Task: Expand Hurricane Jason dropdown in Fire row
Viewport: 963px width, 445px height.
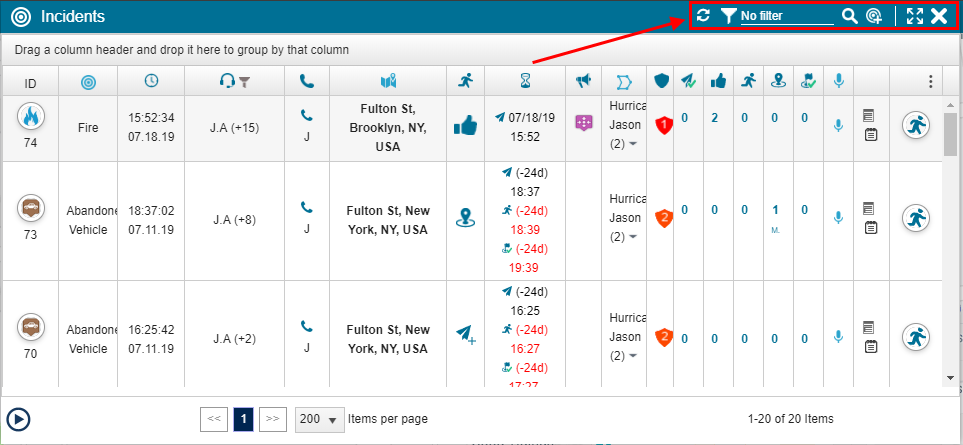Action: 631,143
